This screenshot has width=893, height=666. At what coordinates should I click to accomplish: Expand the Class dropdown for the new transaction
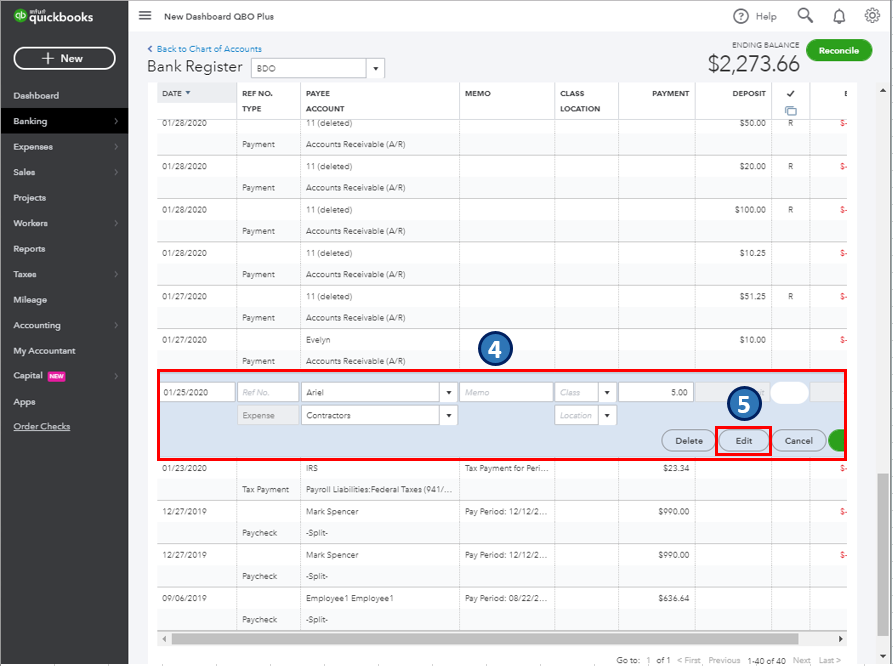[608, 392]
